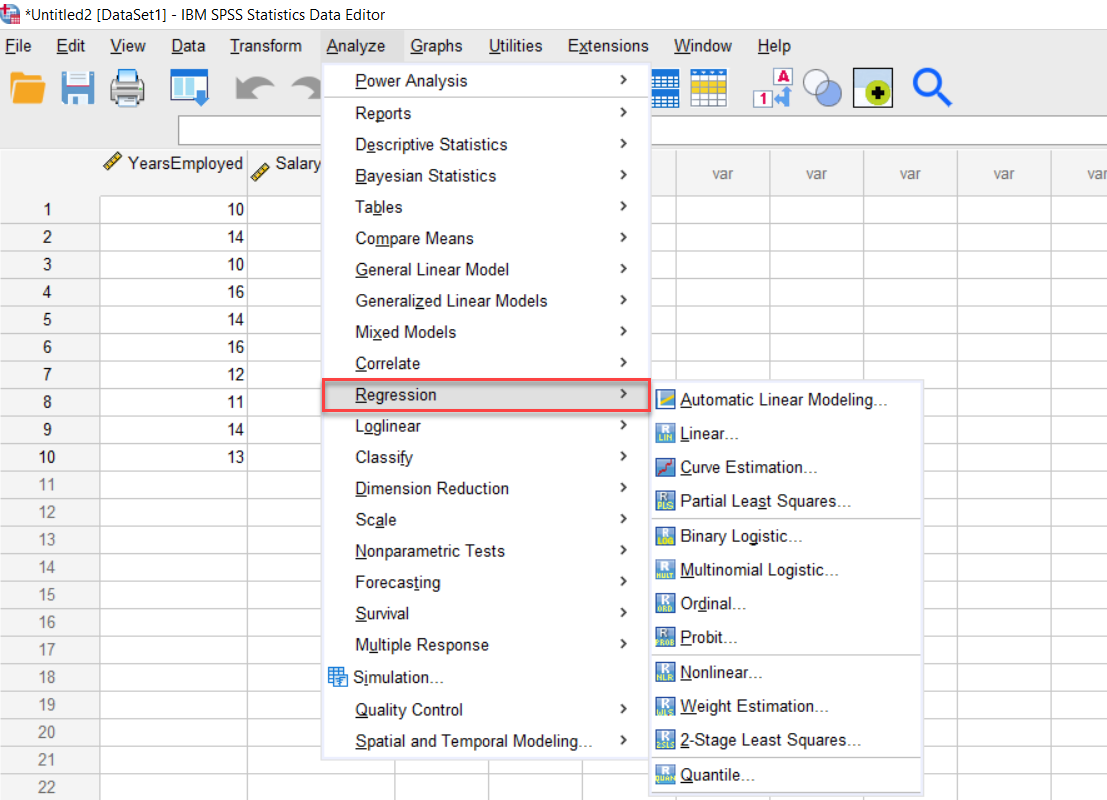
Task: Open Nonparametric Tests submenu
Action: coord(485,551)
